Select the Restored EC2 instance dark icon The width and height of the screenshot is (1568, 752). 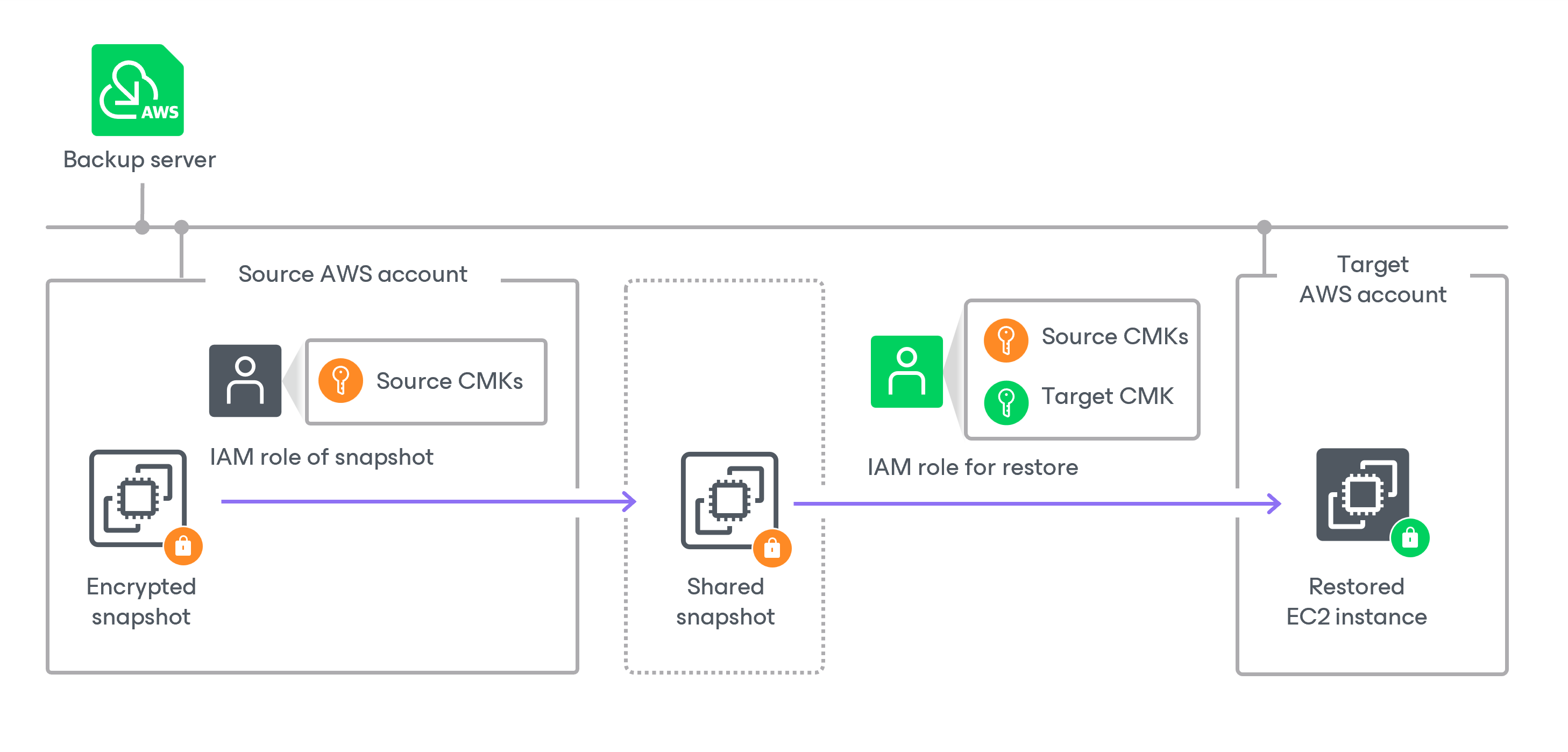(1361, 494)
